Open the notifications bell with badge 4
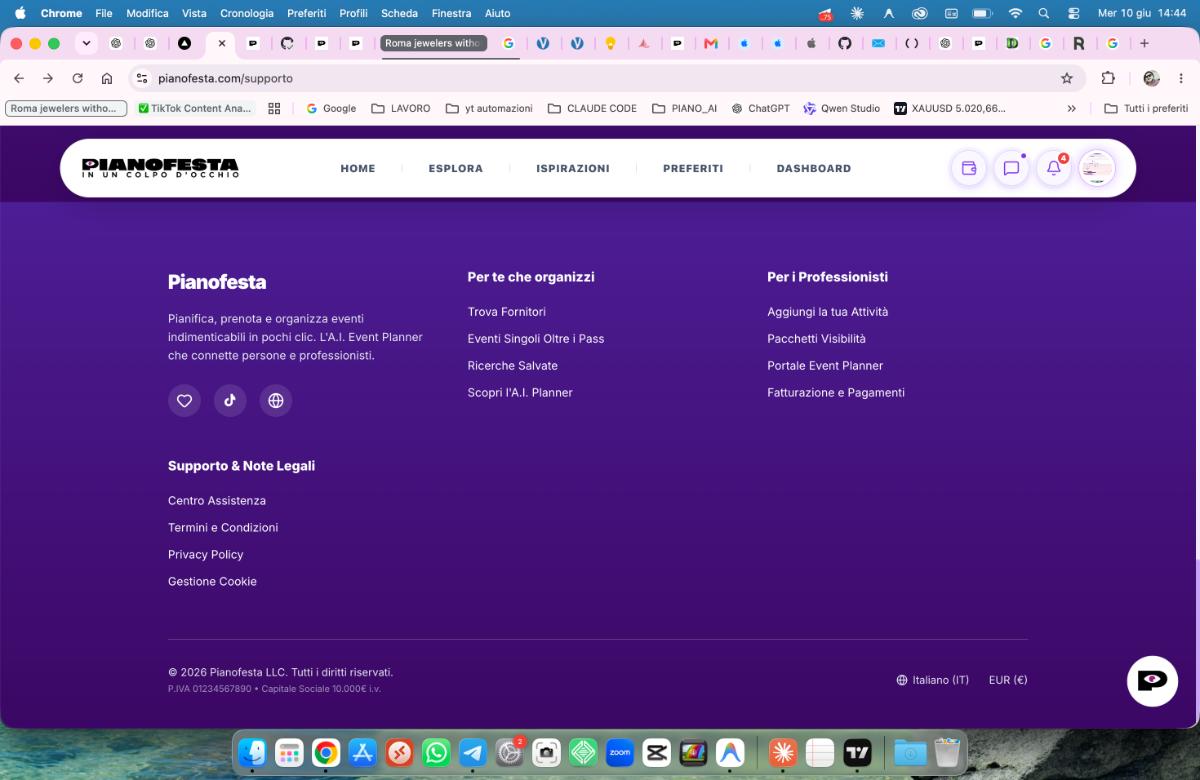 [x=1054, y=168]
